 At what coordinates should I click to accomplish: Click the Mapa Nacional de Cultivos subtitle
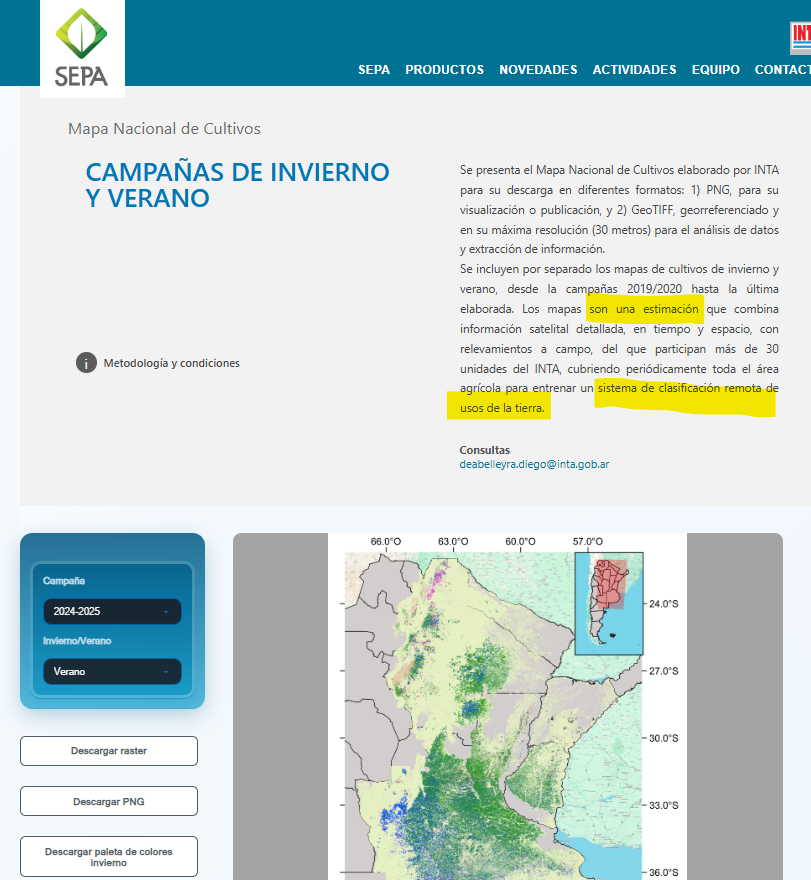click(164, 129)
